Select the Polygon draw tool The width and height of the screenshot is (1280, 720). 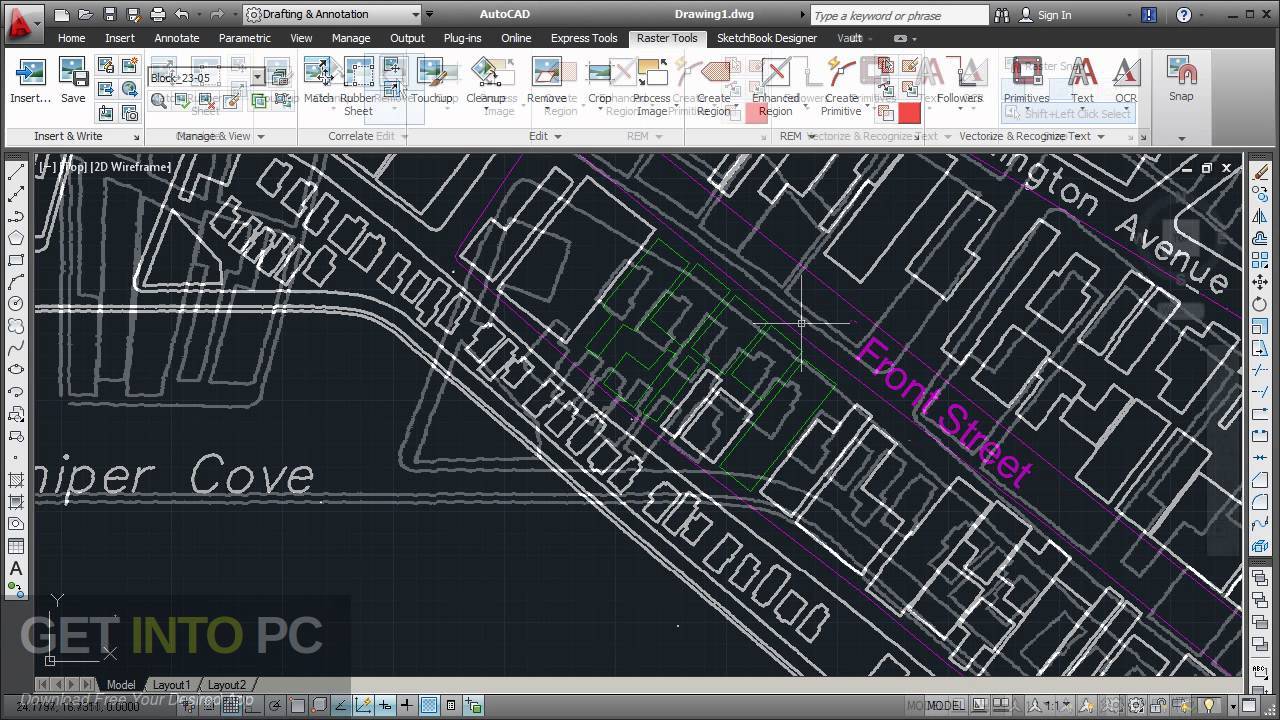[16, 238]
